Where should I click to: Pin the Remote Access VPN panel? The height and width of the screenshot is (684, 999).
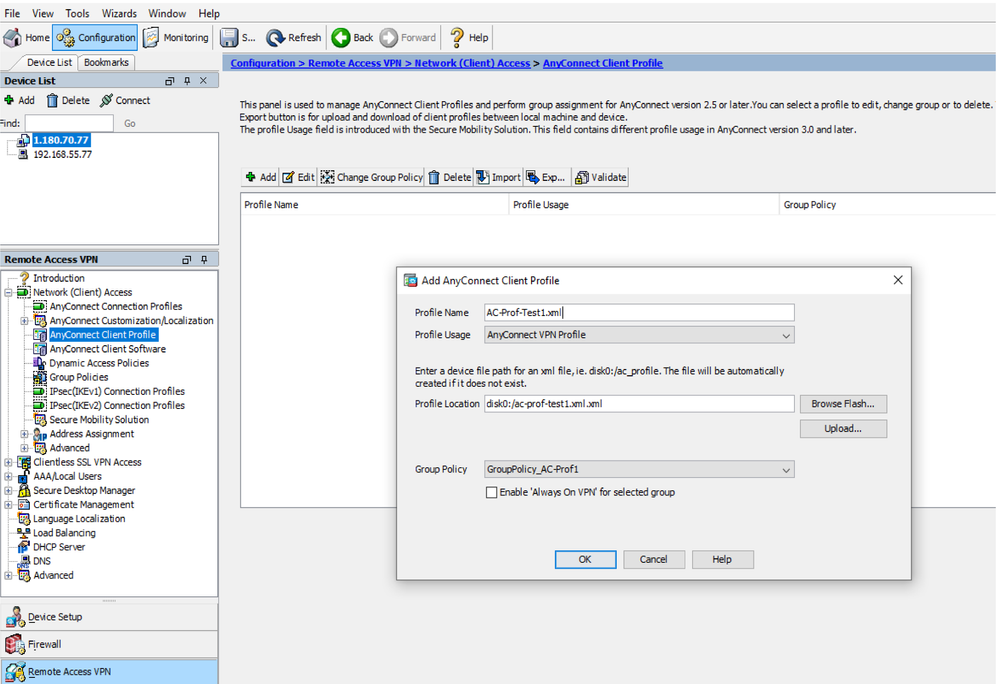pos(204,259)
